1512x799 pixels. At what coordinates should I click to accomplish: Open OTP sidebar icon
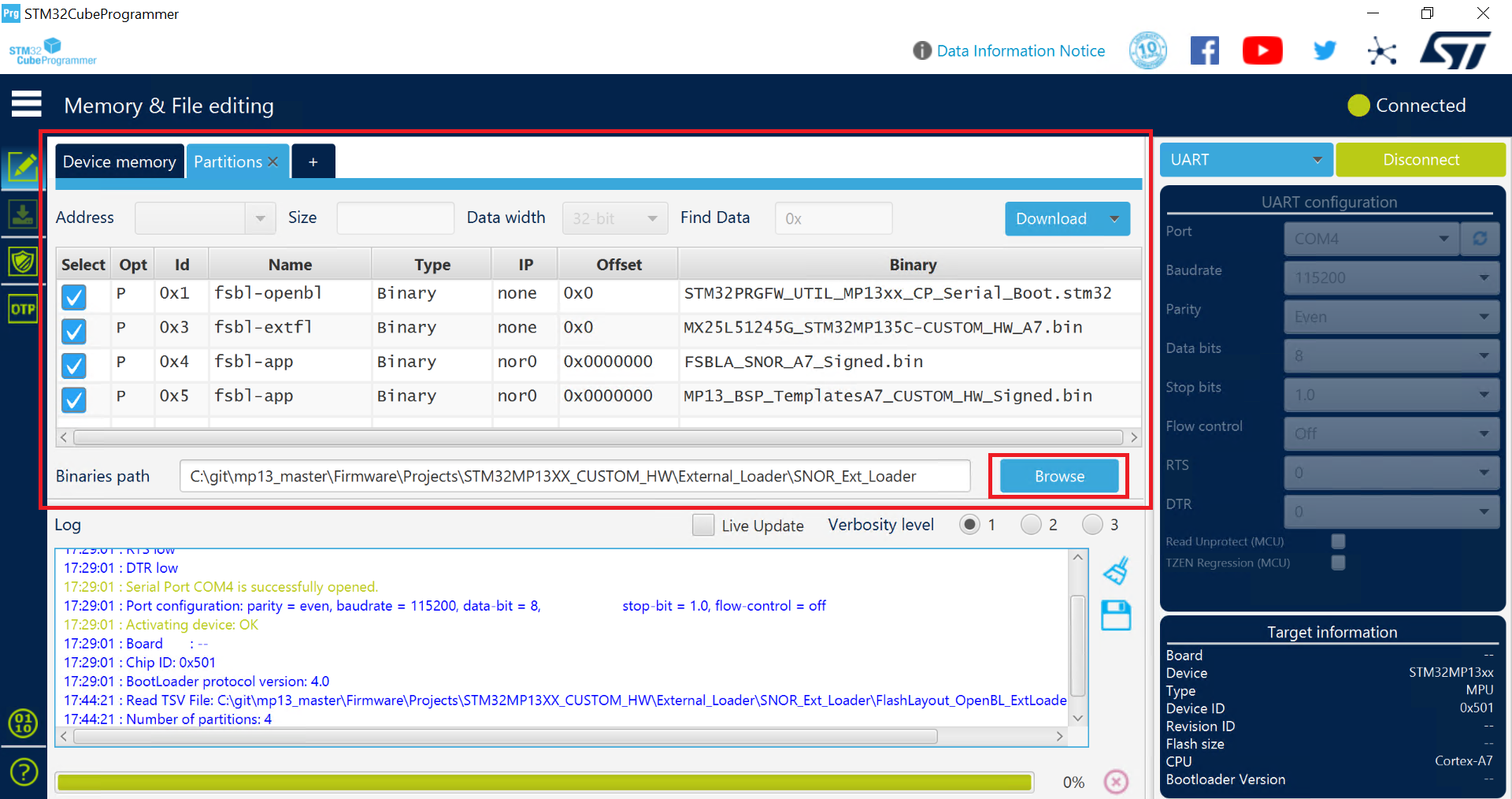pos(23,309)
